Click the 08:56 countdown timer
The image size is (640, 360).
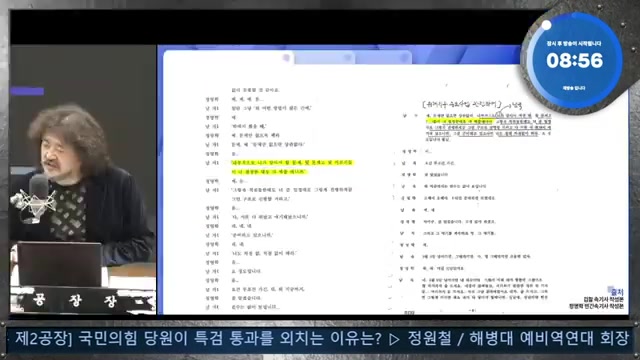[x=574, y=61]
